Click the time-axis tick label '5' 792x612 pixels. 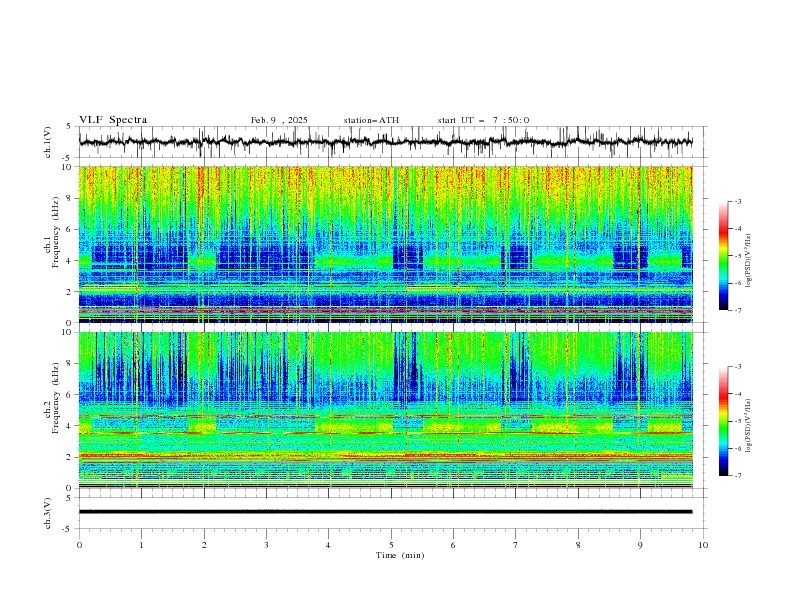pos(391,545)
